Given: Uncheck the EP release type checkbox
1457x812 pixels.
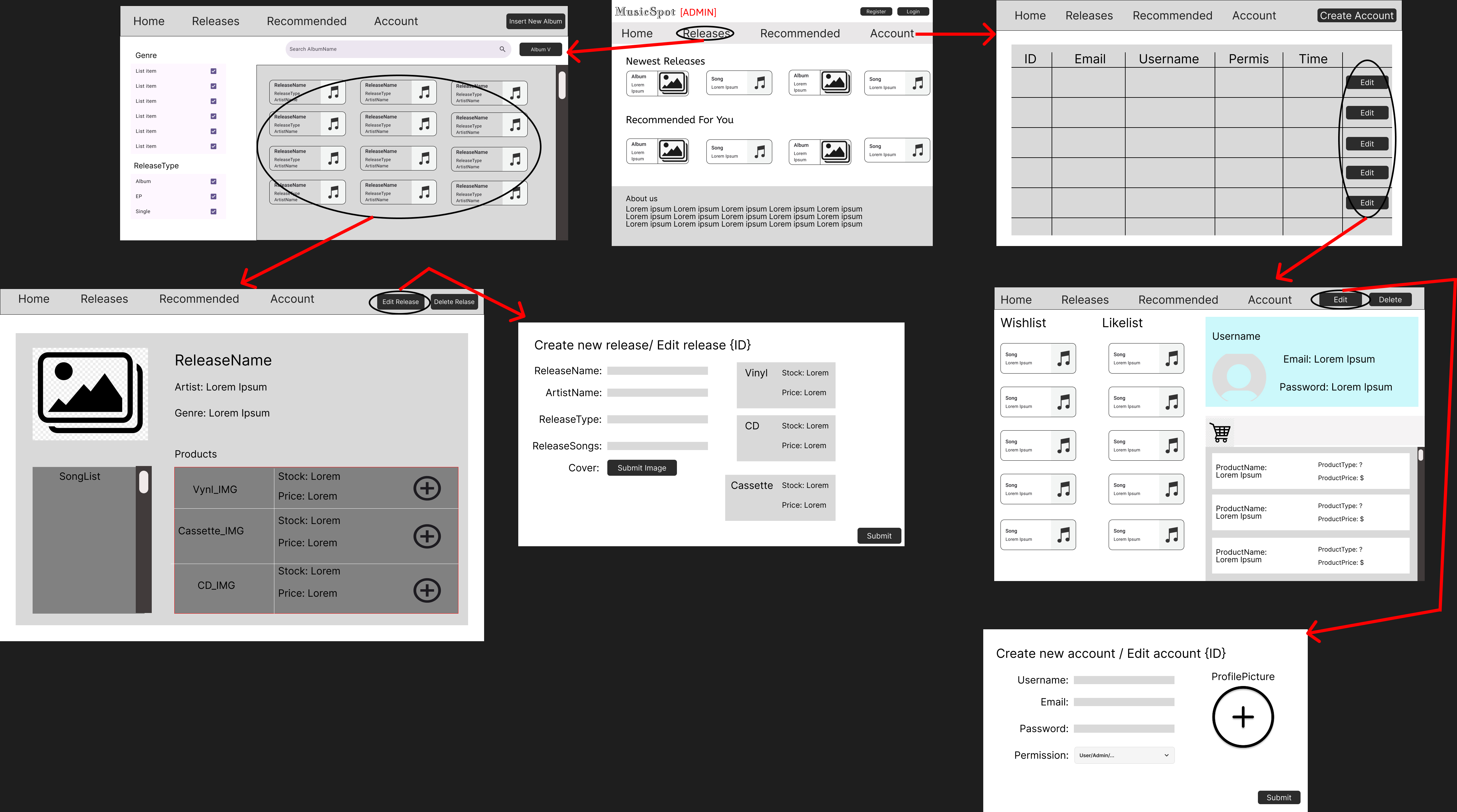Looking at the screenshot, I should (x=213, y=196).
